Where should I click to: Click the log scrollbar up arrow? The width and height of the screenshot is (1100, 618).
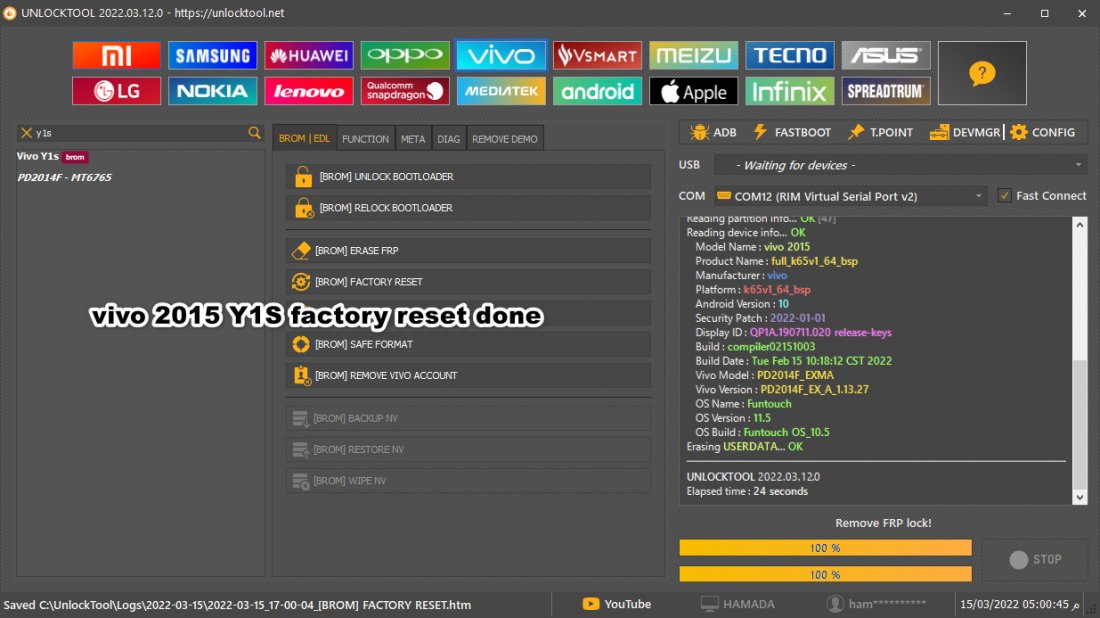tap(1080, 225)
